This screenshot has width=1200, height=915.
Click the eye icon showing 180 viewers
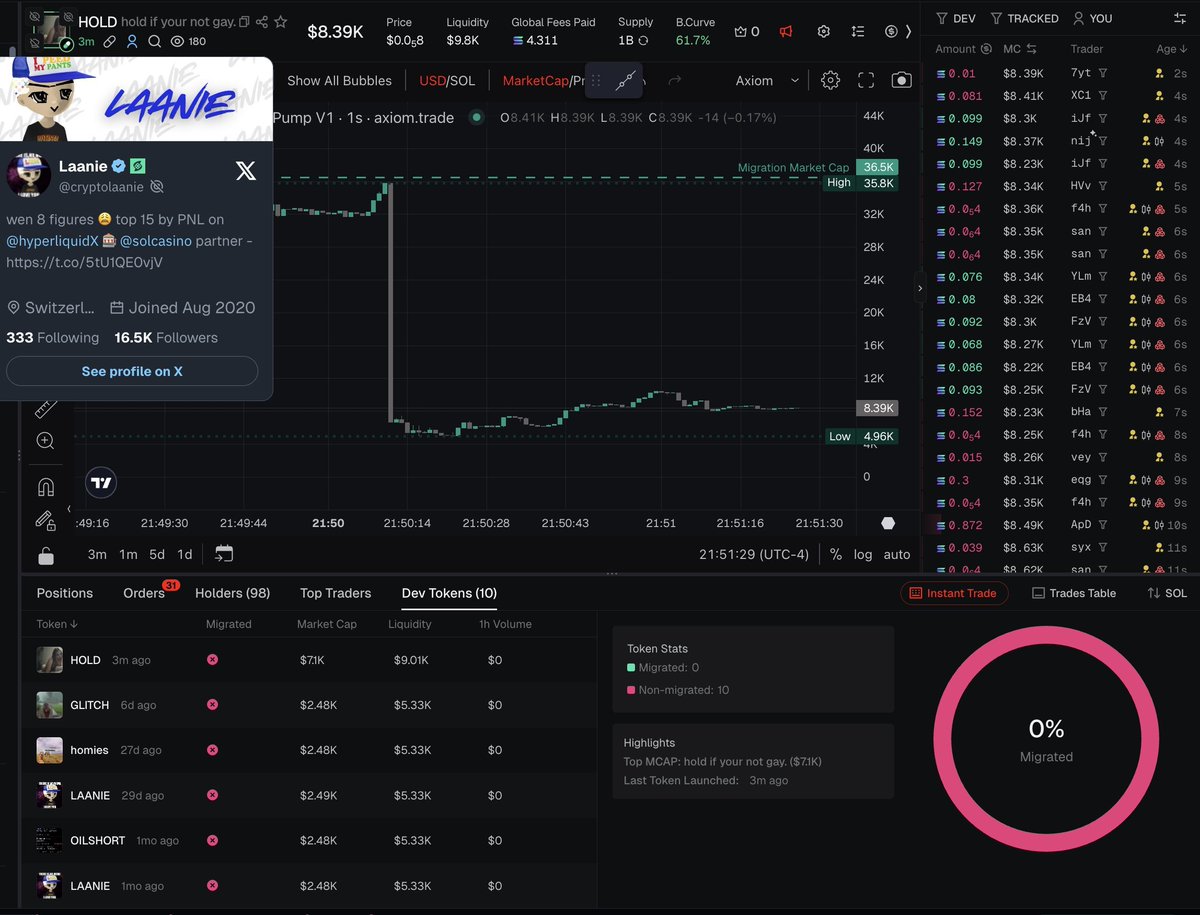click(177, 42)
